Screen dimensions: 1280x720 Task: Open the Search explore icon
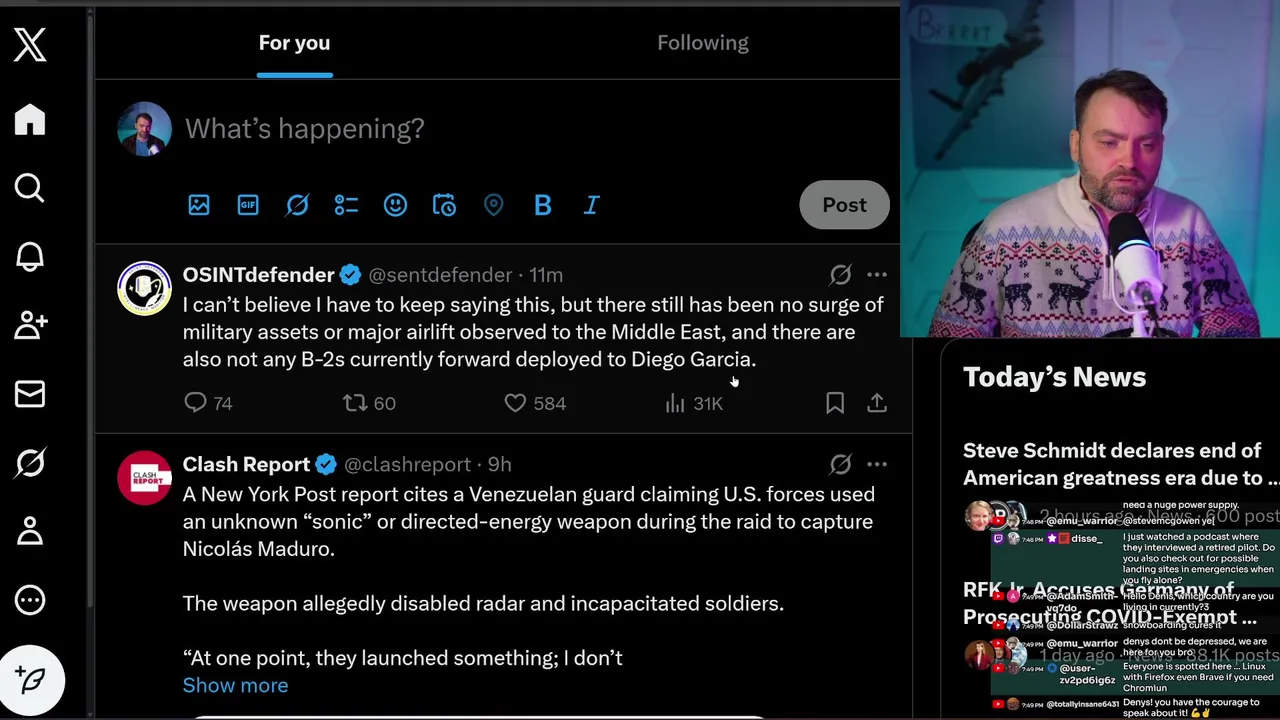[x=30, y=188]
